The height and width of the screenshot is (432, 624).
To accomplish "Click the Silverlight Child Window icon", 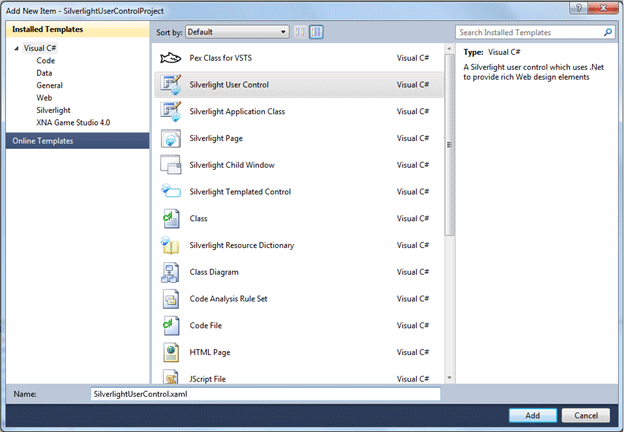I will click(x=171, y=165).
